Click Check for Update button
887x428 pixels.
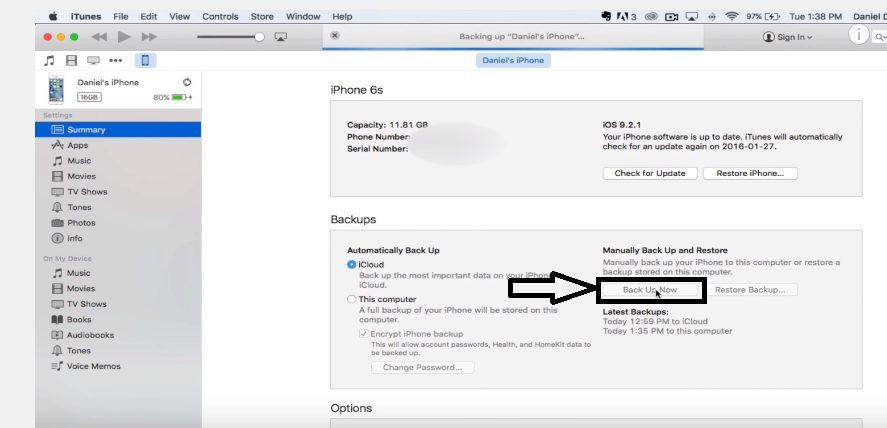[x=650, y=174]
